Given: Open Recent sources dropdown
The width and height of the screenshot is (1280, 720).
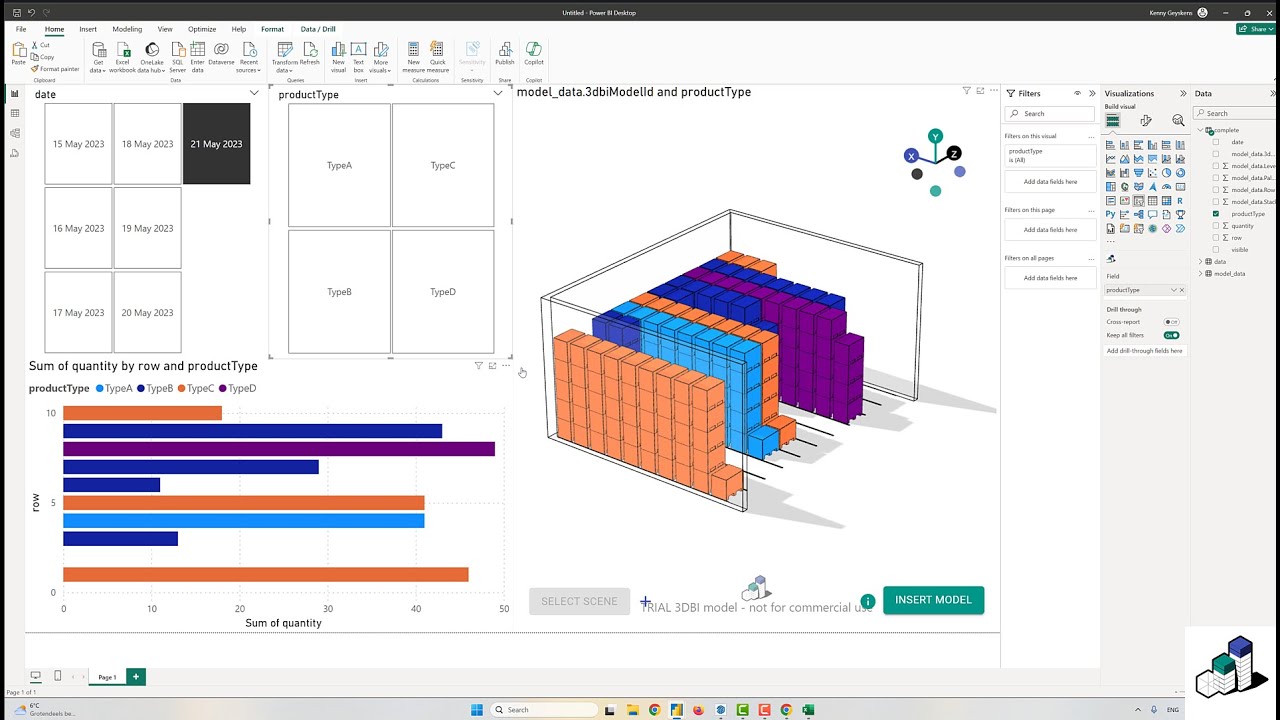Looking at the screenshot, I should 249,57.
